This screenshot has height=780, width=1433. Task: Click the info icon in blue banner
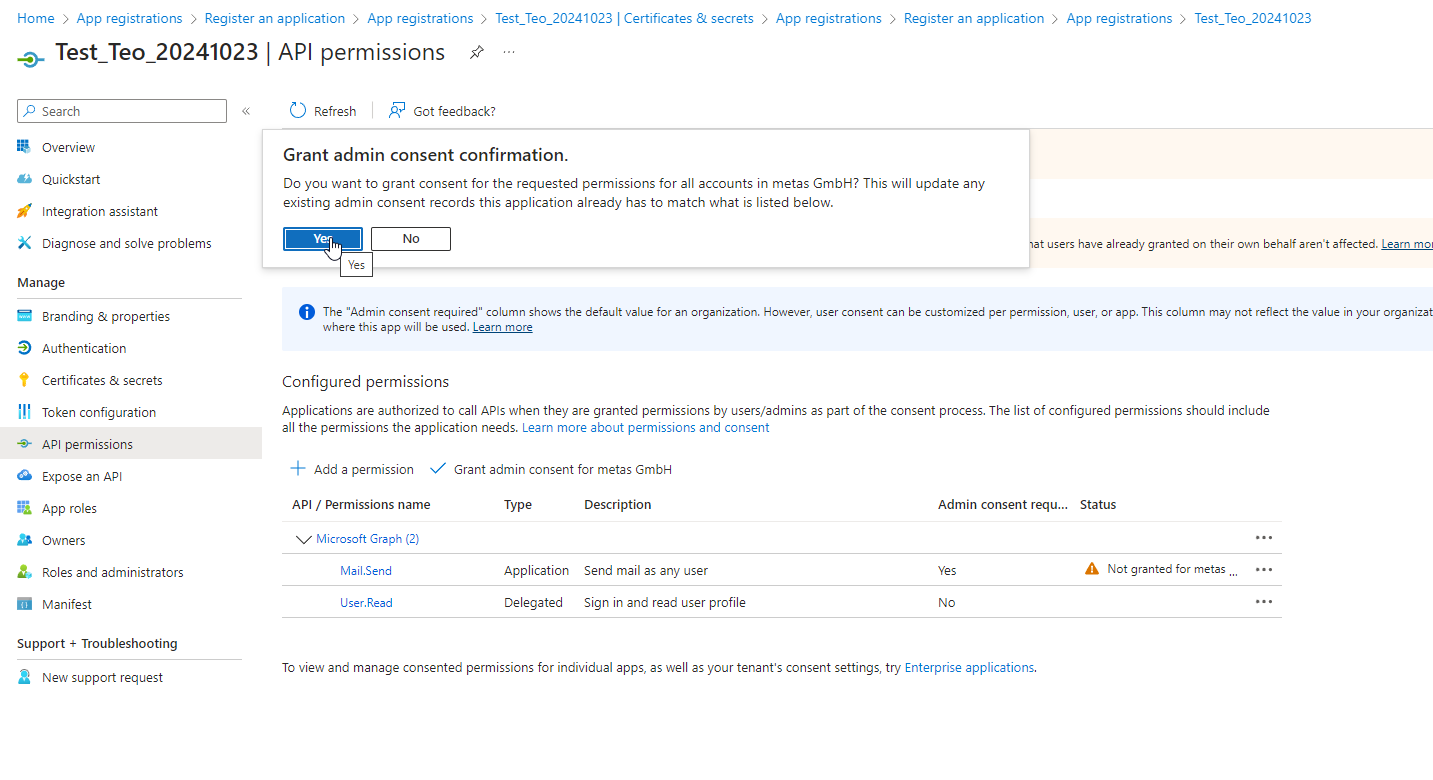tap(307, 312)
